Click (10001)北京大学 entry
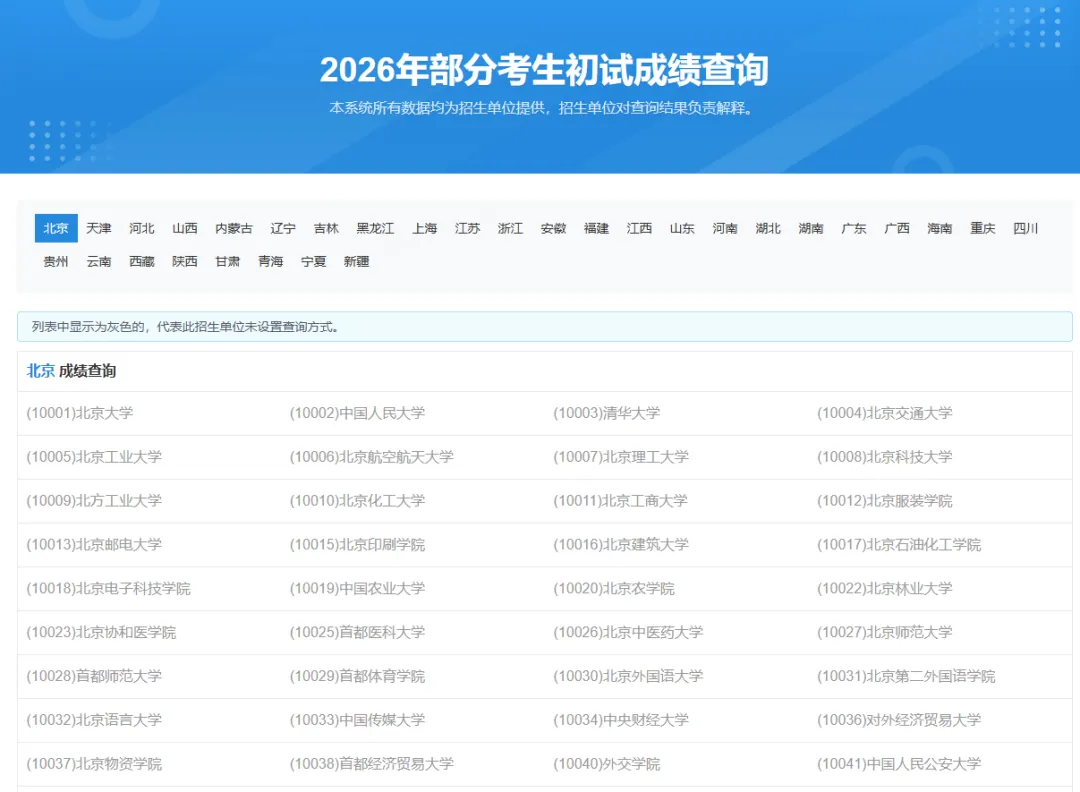 tap(80, 413)
